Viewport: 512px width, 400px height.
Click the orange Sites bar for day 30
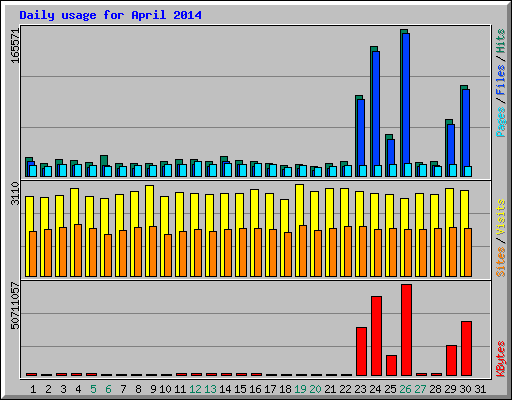468,252
